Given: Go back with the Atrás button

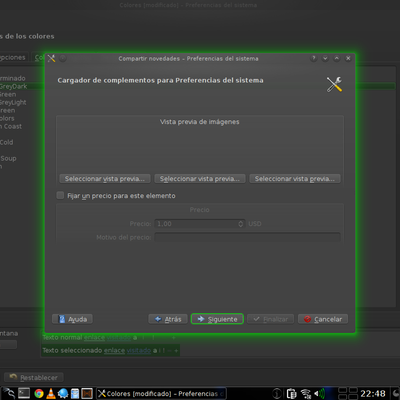Looking at the screenshot, I should coord(168,319).
